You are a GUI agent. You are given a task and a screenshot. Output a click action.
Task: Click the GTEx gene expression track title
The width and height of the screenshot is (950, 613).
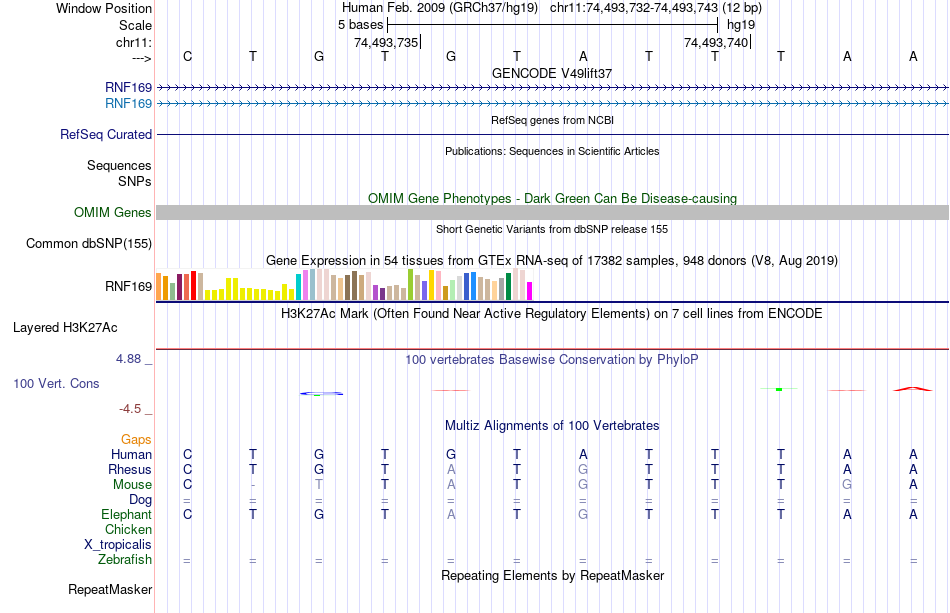[x=552, y=260]
